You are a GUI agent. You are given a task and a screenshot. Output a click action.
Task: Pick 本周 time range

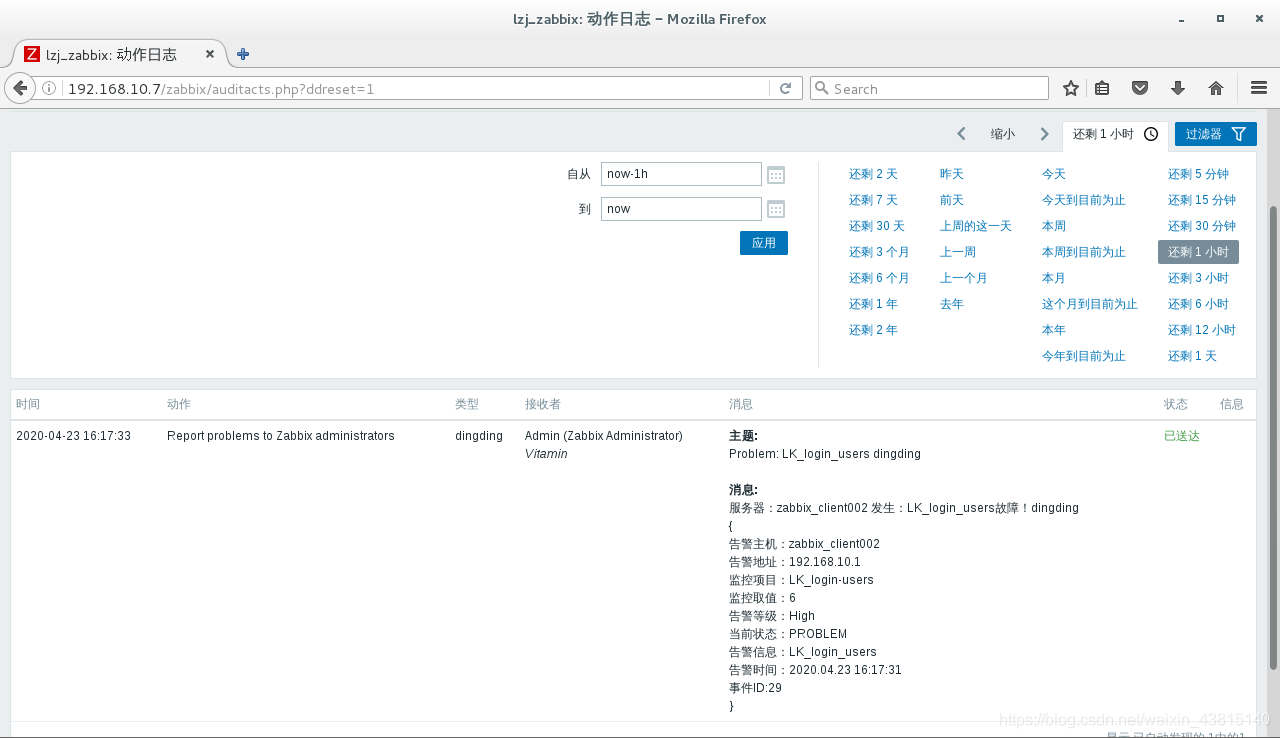pos(1054,226)
